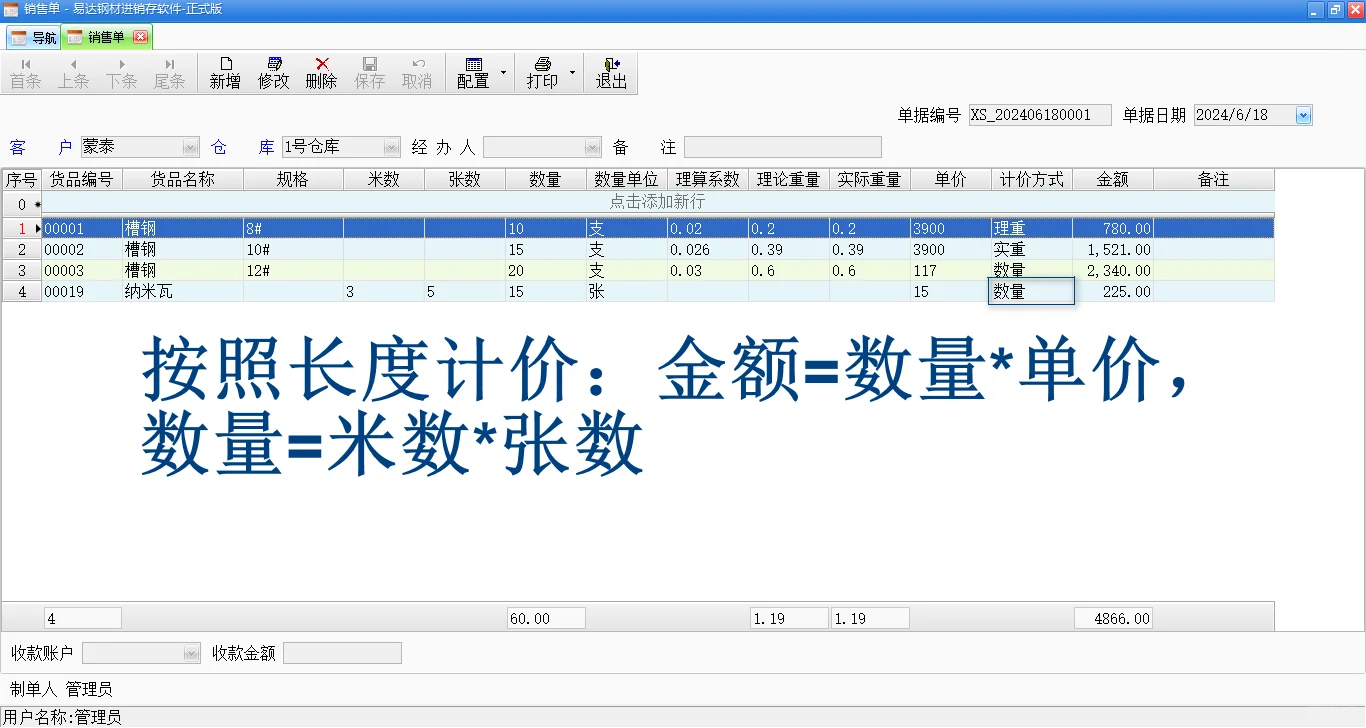Click the 删除 (Delete) icon
The width and height of the screenshot is (1366, 728).
pos(320,72)
